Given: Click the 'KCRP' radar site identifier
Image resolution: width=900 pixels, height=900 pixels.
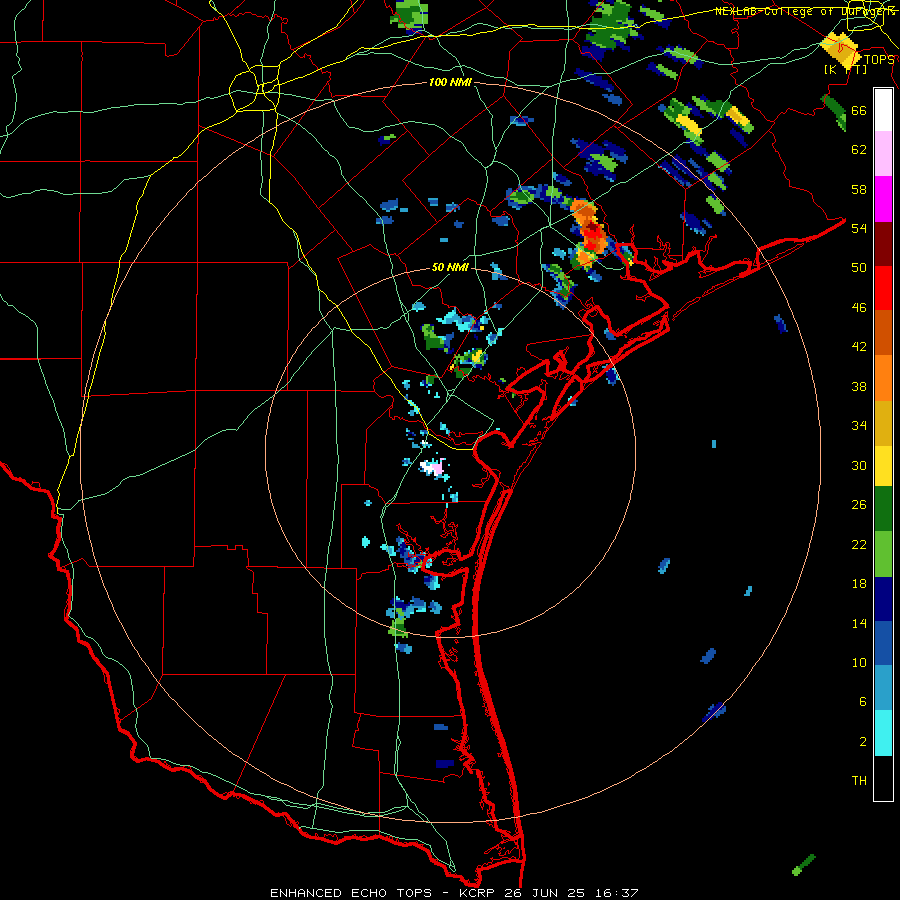Looking at the screenshot, I should pos(477,893).
